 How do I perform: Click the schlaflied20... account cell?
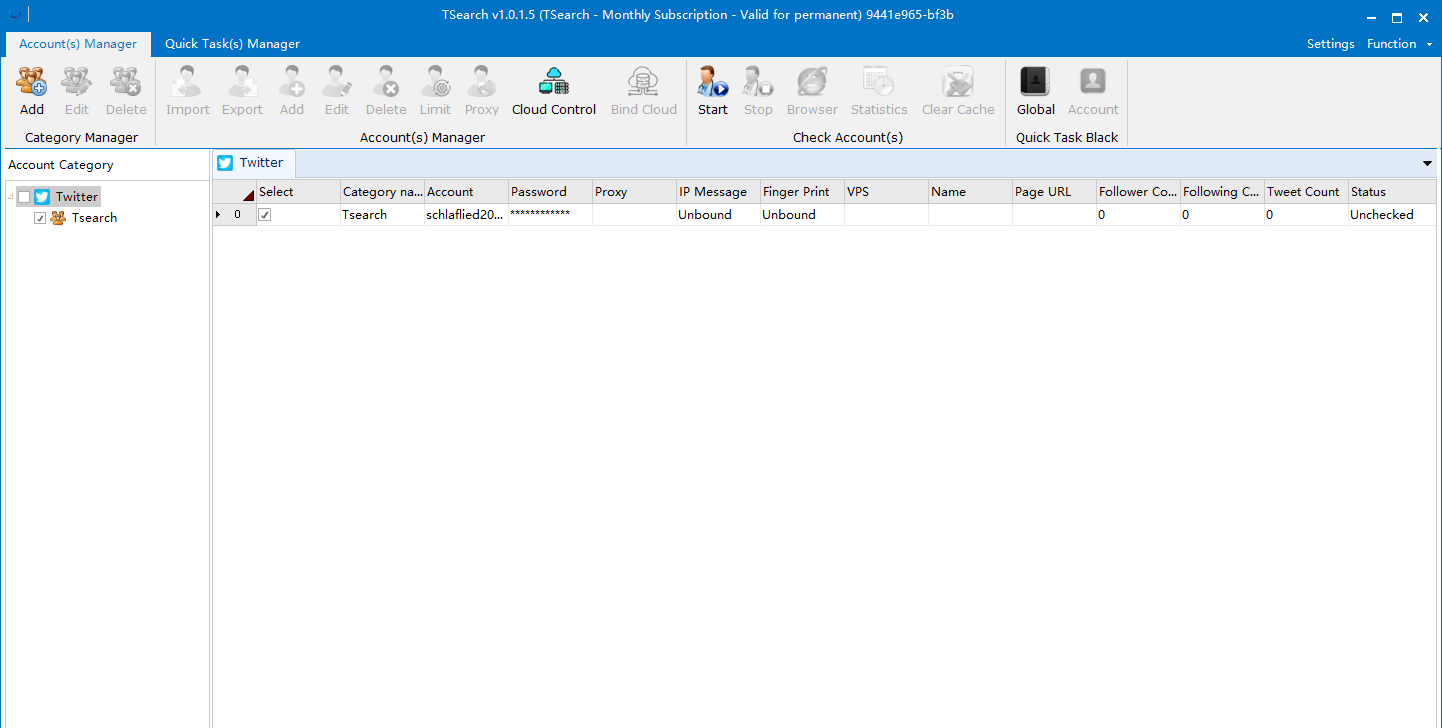tap(466, 215)
